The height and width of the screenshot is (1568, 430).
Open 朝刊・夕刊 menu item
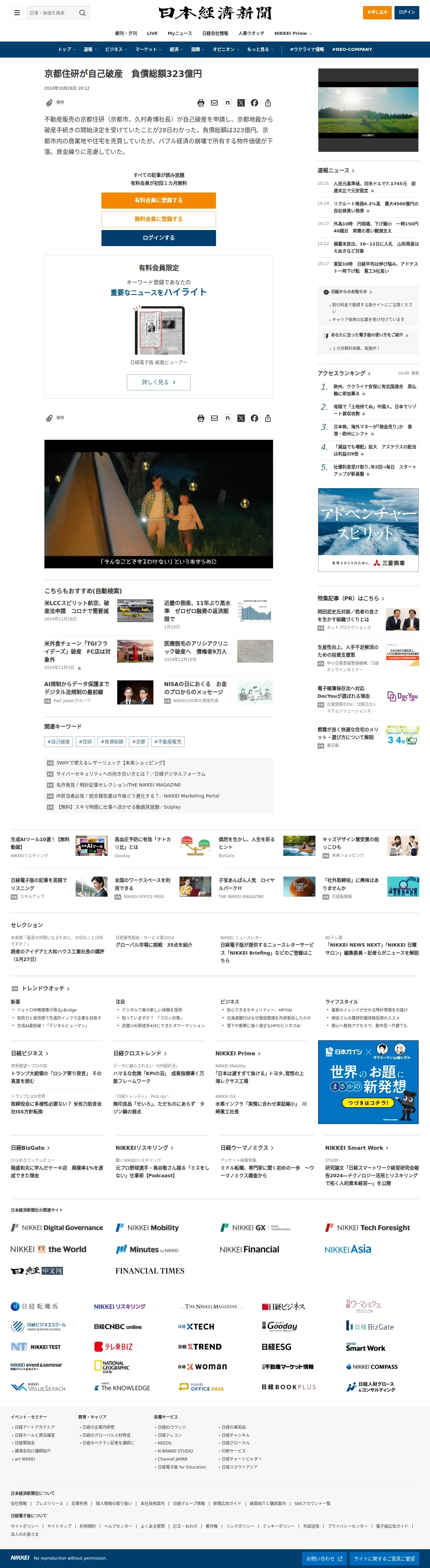(x=126, y=33)
